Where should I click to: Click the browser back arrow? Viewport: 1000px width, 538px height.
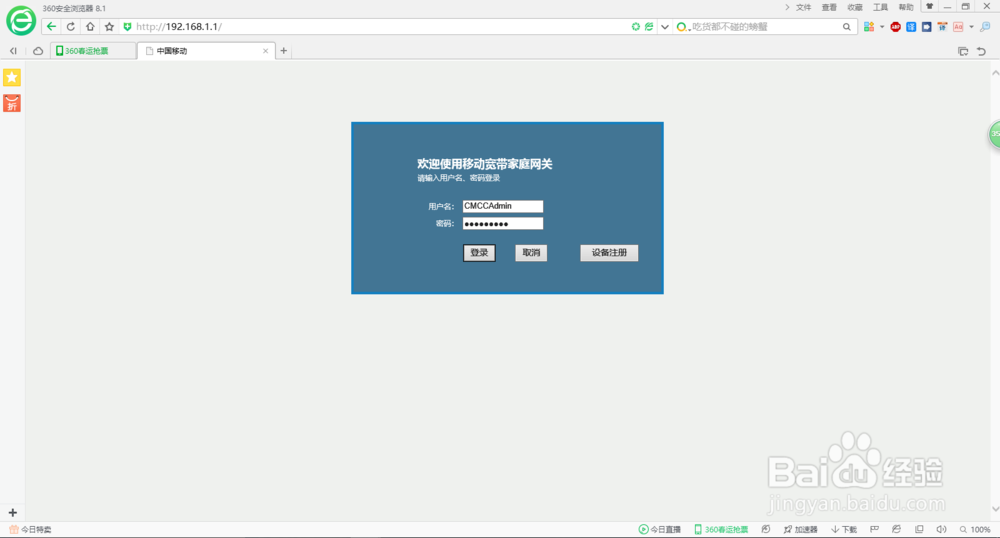tap(51, 27)
